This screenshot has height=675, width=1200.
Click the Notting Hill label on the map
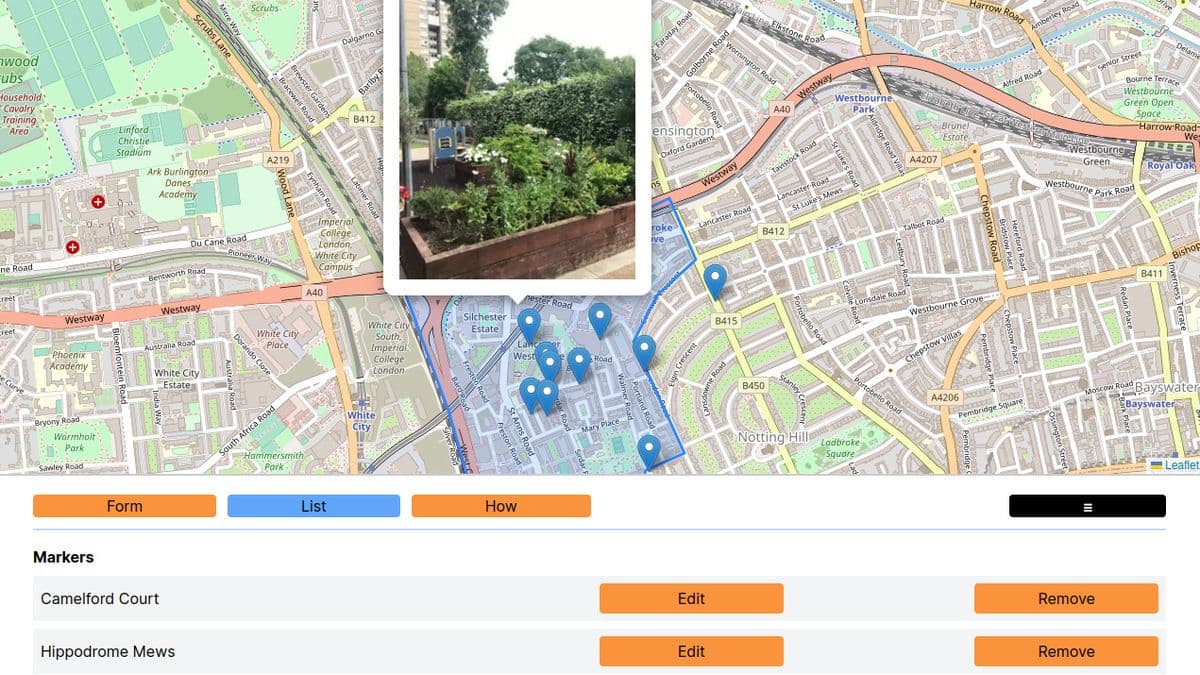pyautogui.click(x=773, y=438)
